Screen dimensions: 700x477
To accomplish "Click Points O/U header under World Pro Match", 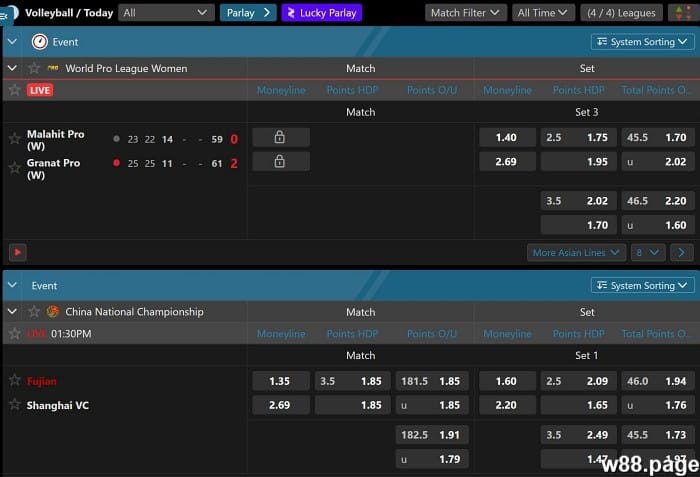I will [432, 90].
